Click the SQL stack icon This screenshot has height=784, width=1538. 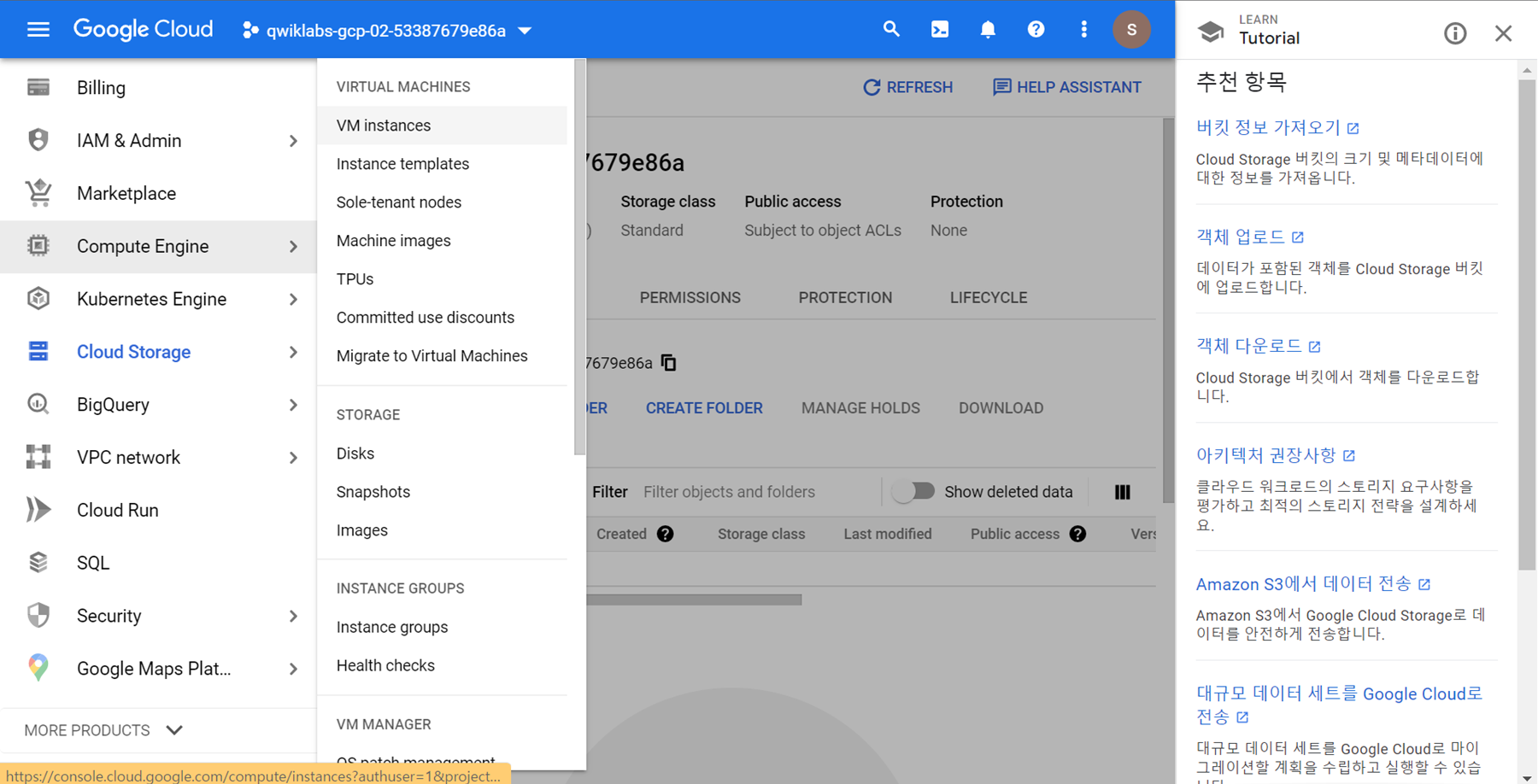coord(38,563)
